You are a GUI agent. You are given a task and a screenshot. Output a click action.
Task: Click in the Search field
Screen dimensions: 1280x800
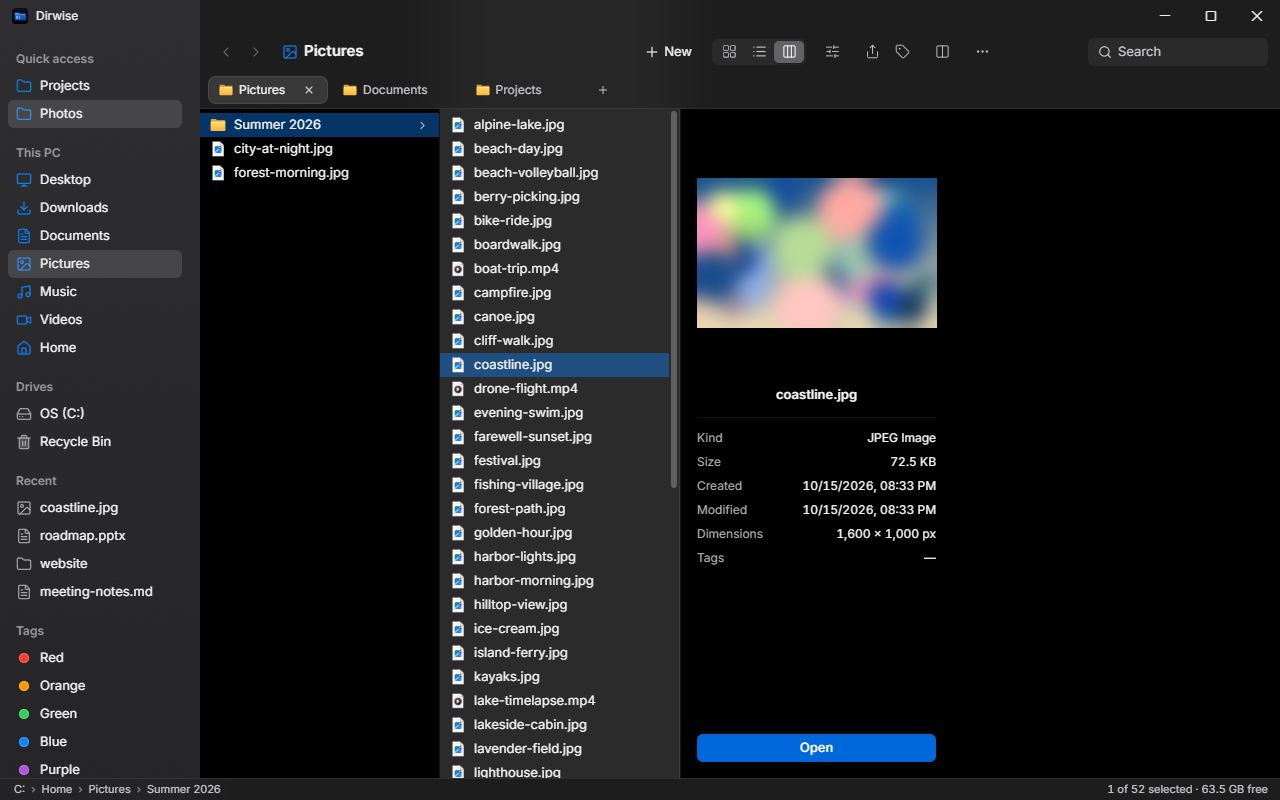click(x=1177, y=52)
